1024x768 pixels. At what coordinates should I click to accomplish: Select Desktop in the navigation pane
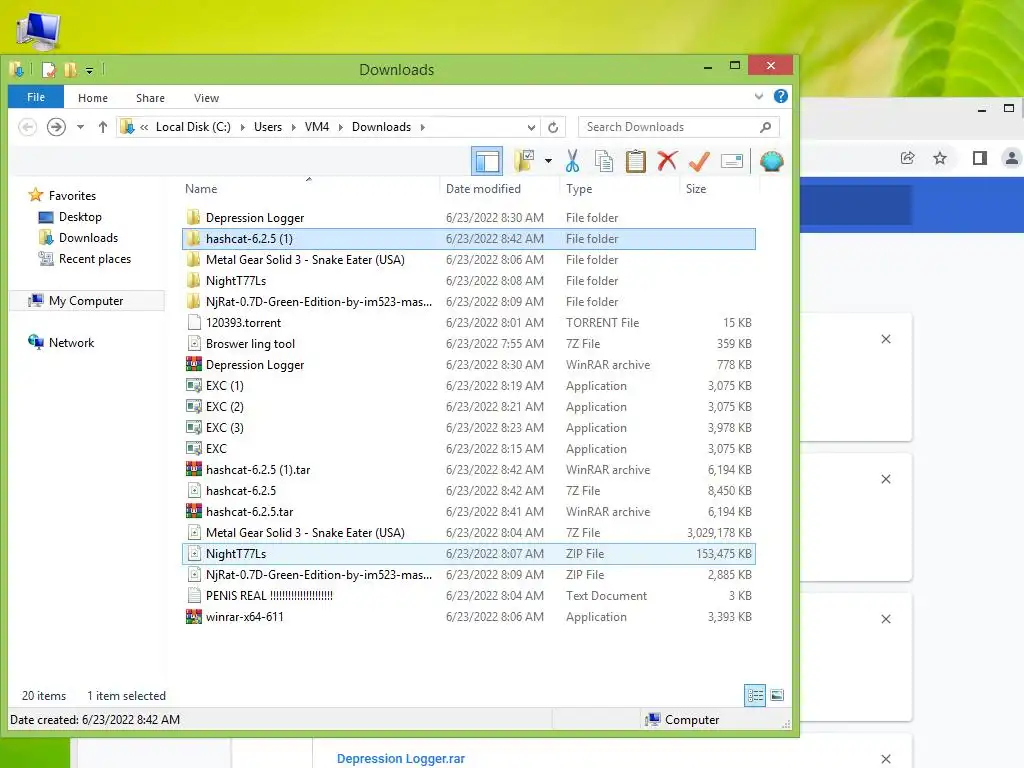(x=80, y=217)
